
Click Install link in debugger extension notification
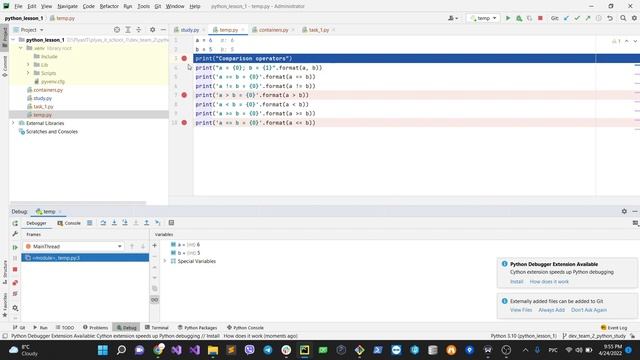(x=516, y=282)
